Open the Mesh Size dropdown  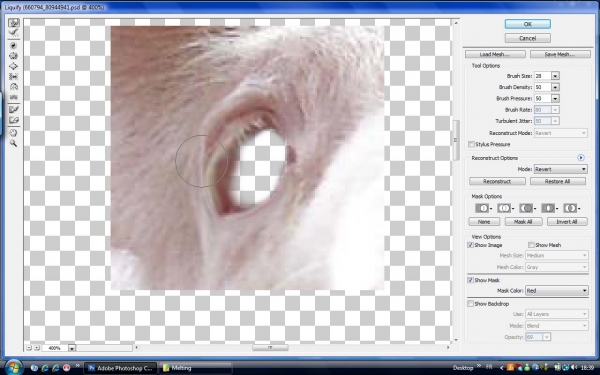tap(557, 255)
